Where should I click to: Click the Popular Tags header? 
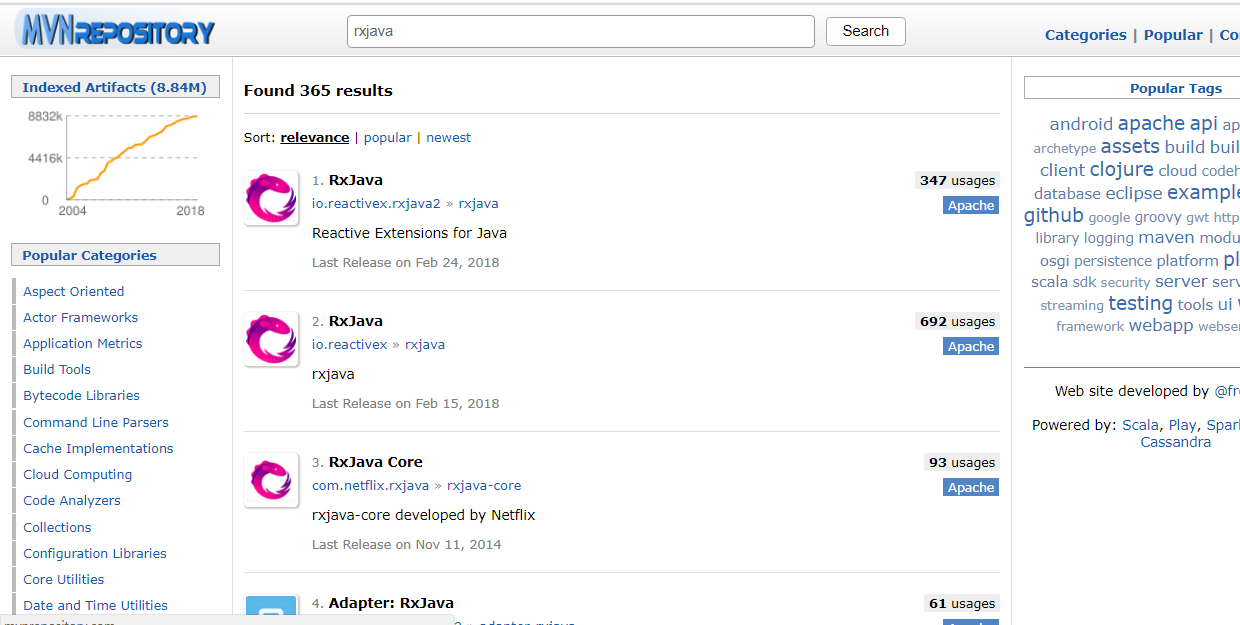click(1176, 88)
